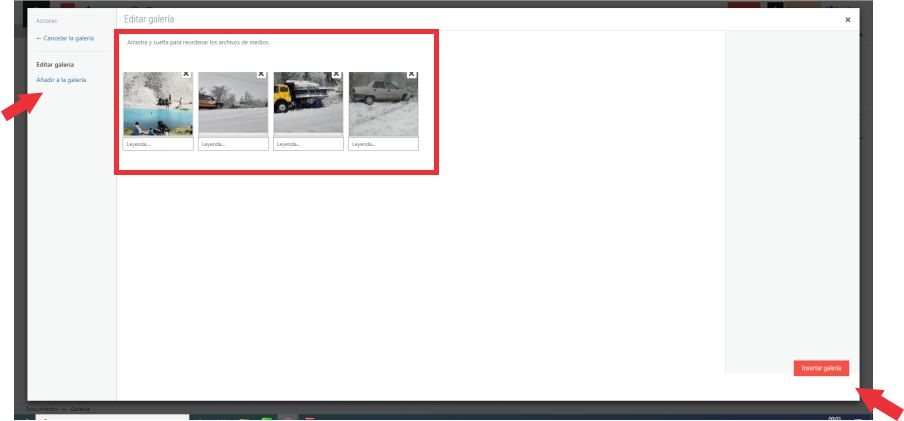Click caption field under yellow truck photo

[x=308, y=144]
